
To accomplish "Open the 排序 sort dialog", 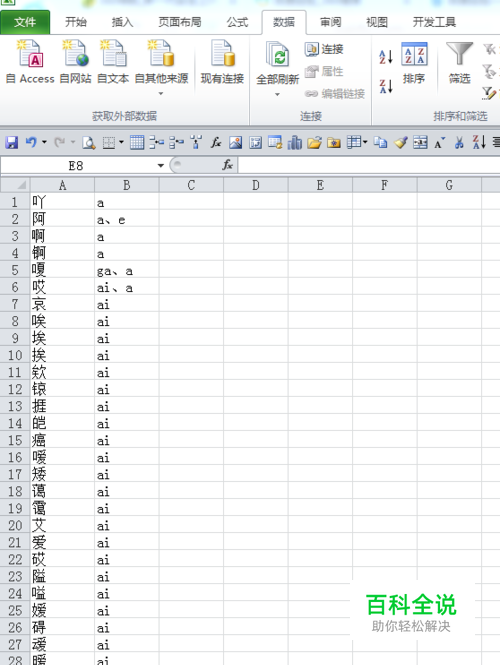I will 414,63.
